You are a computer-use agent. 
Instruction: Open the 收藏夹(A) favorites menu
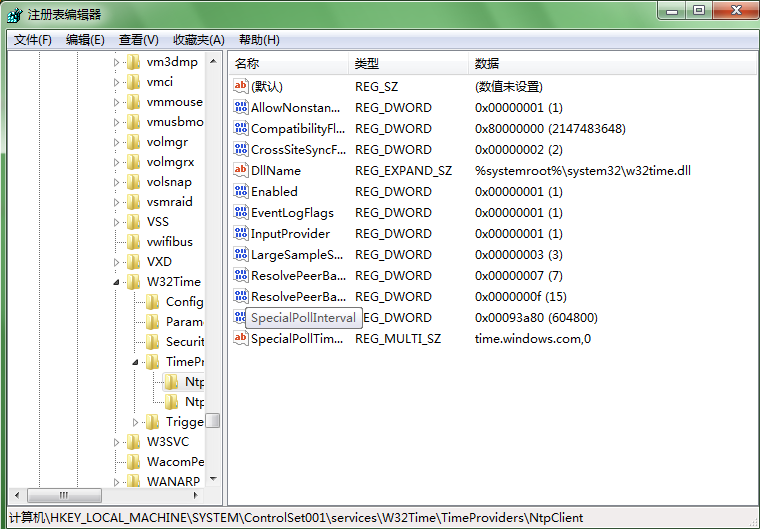pyautogui.click(x=198, y=40)
